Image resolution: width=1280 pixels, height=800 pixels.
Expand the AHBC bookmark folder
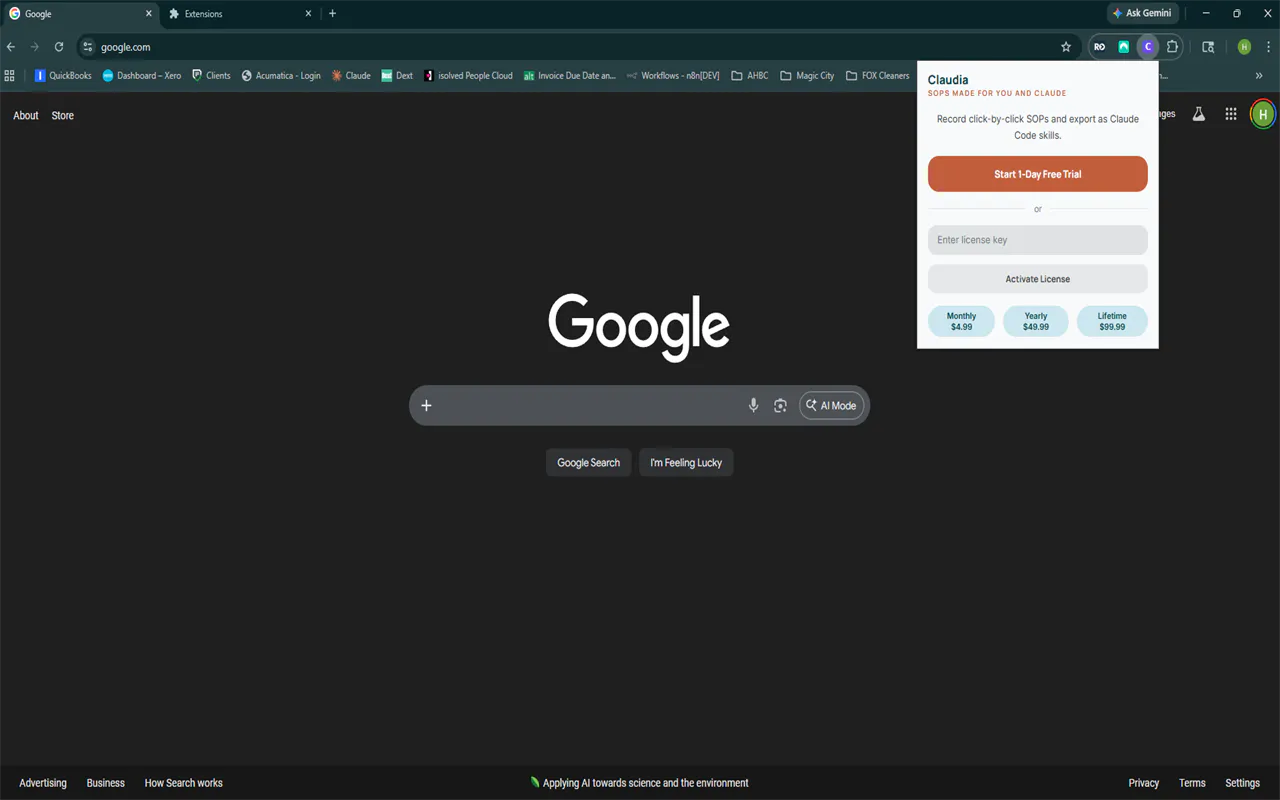tap(750, 75)
